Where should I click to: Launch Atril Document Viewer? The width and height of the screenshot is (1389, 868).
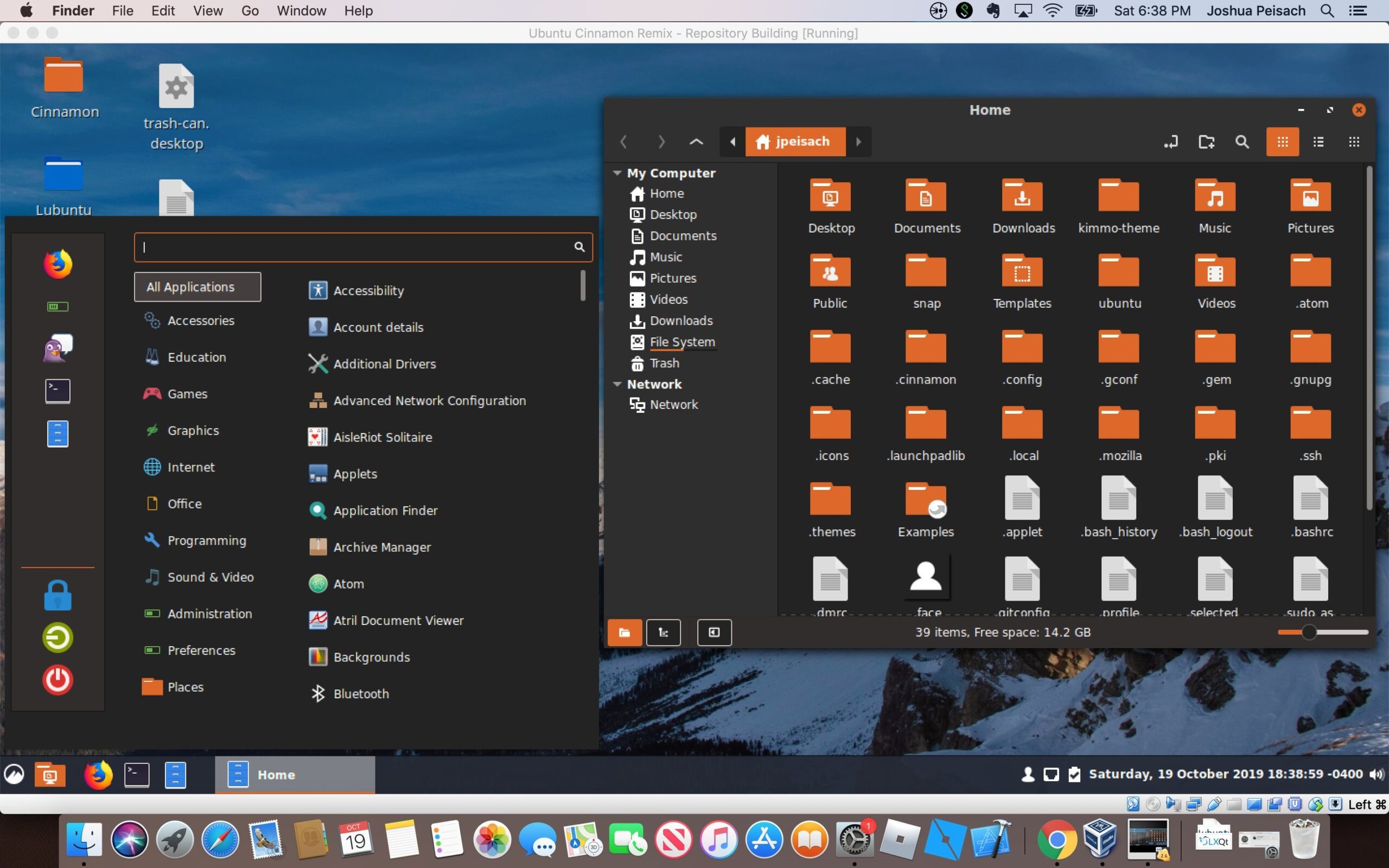point(386,621)
